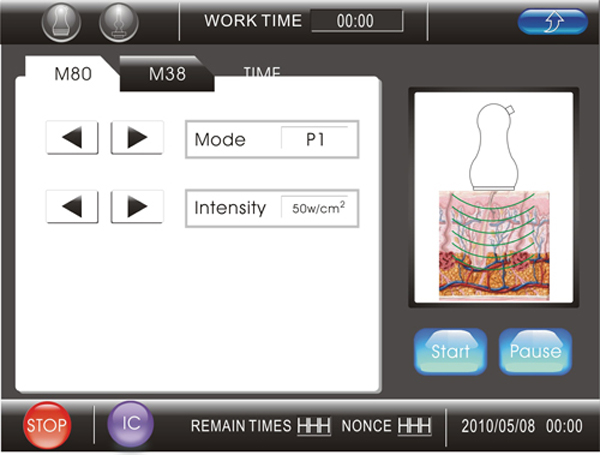The height and width of the screenshot is (455, 600).
Task: Hit the red STOP button
Action: tap(47, 425)
